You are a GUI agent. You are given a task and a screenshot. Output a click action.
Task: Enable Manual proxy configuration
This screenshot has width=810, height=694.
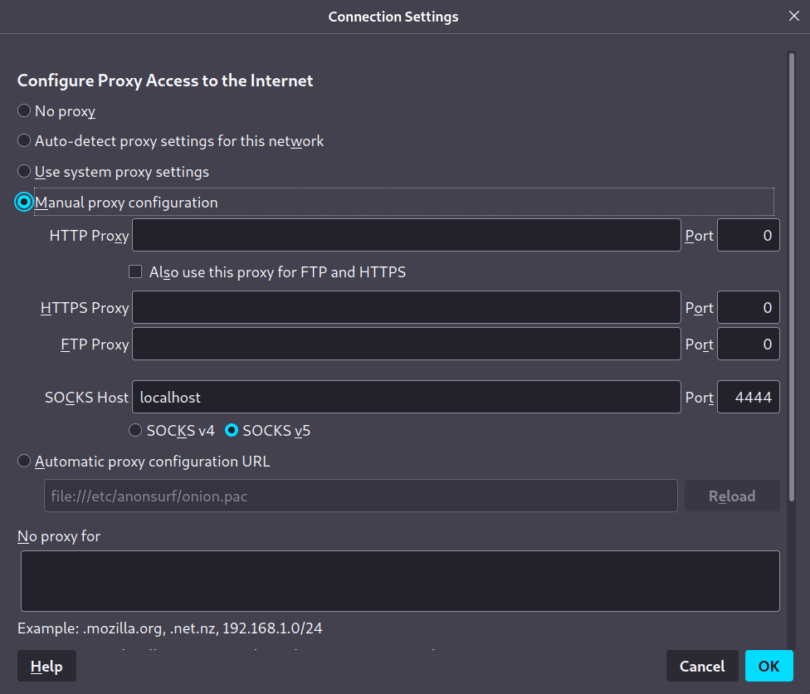[22, 202]
